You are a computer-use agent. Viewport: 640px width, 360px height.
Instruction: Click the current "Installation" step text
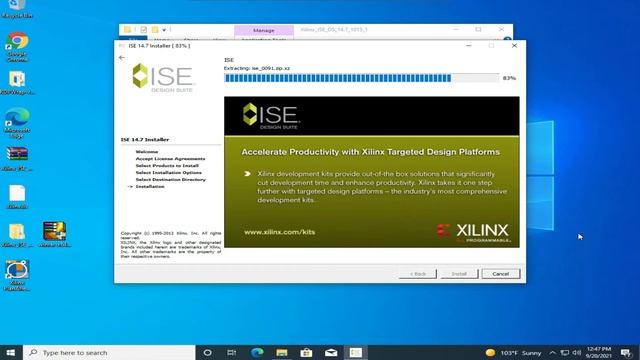coord(150,186)
